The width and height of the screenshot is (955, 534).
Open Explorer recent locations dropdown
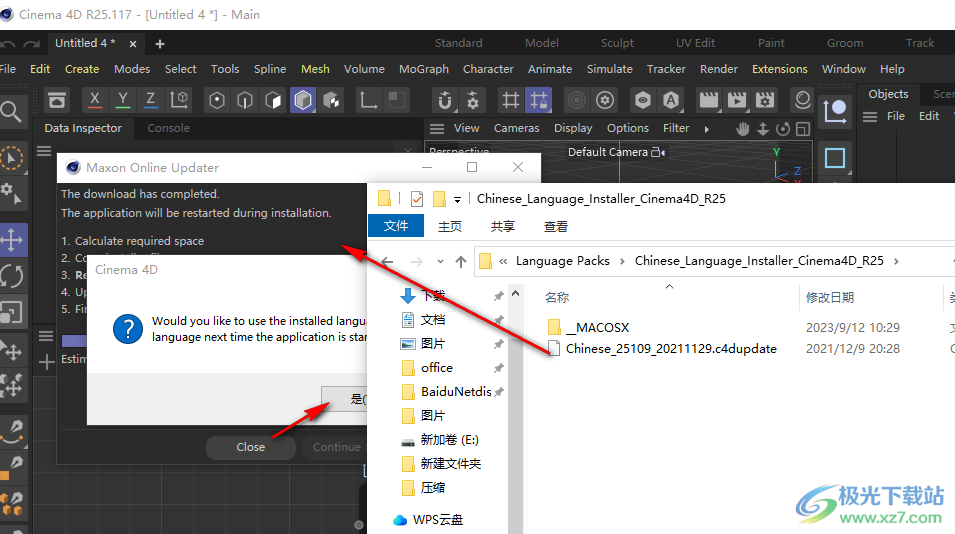440,261
